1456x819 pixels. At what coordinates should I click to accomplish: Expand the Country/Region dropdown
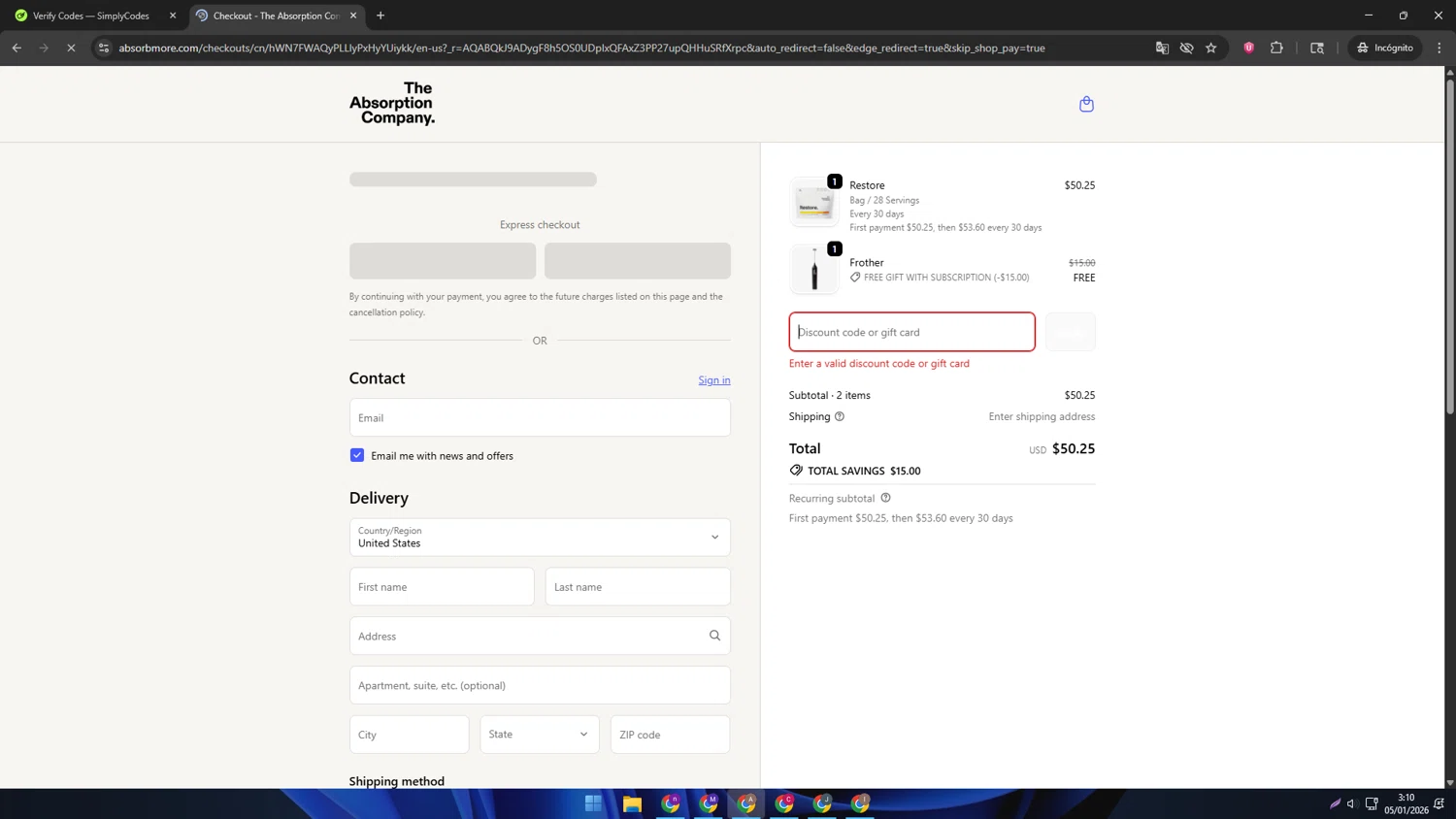pos(540,537)
